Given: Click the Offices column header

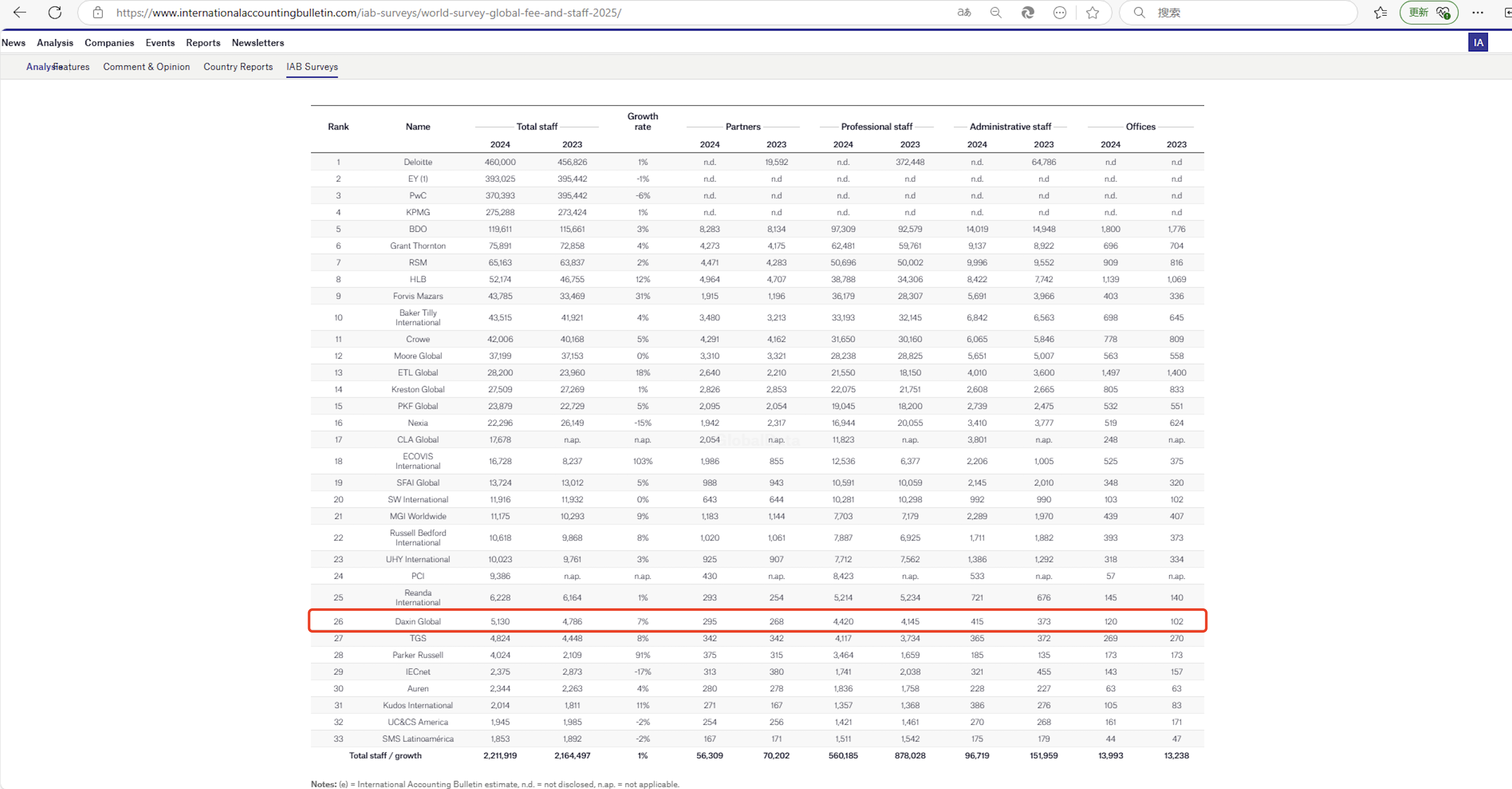Looking at the screenshot, I should (1140, 127).
